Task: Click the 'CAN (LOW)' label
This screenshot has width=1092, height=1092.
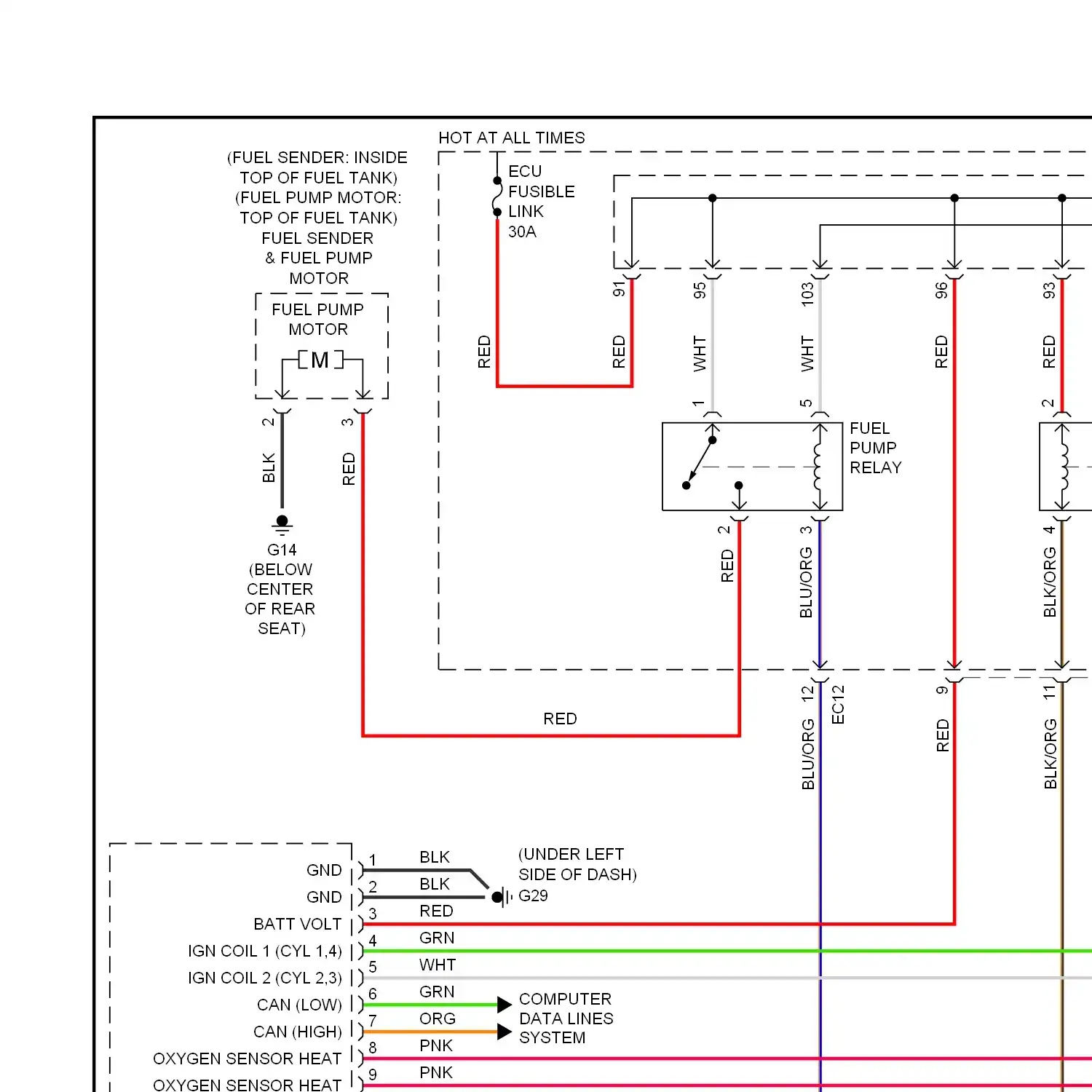Action: coord(299,1005)
